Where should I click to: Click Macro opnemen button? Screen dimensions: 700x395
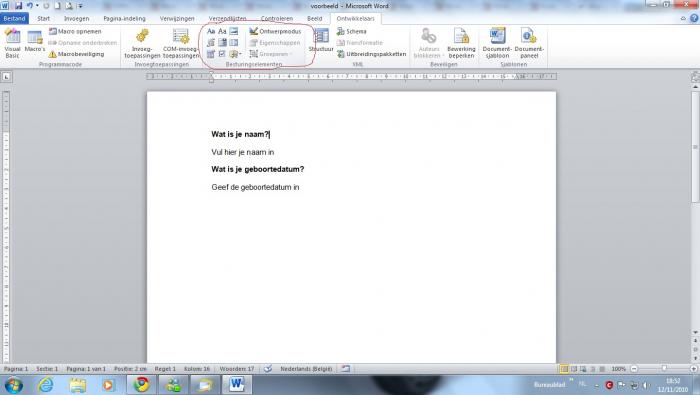click(x=75, y=31)
